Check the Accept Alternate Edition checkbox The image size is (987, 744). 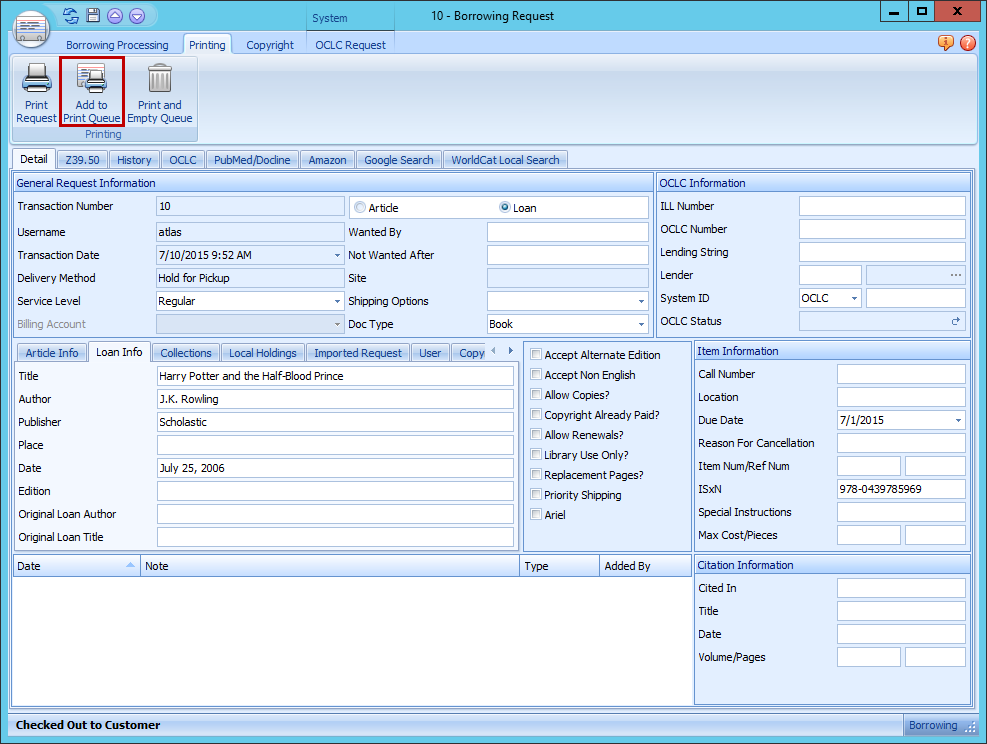click(x=537, y=355)
